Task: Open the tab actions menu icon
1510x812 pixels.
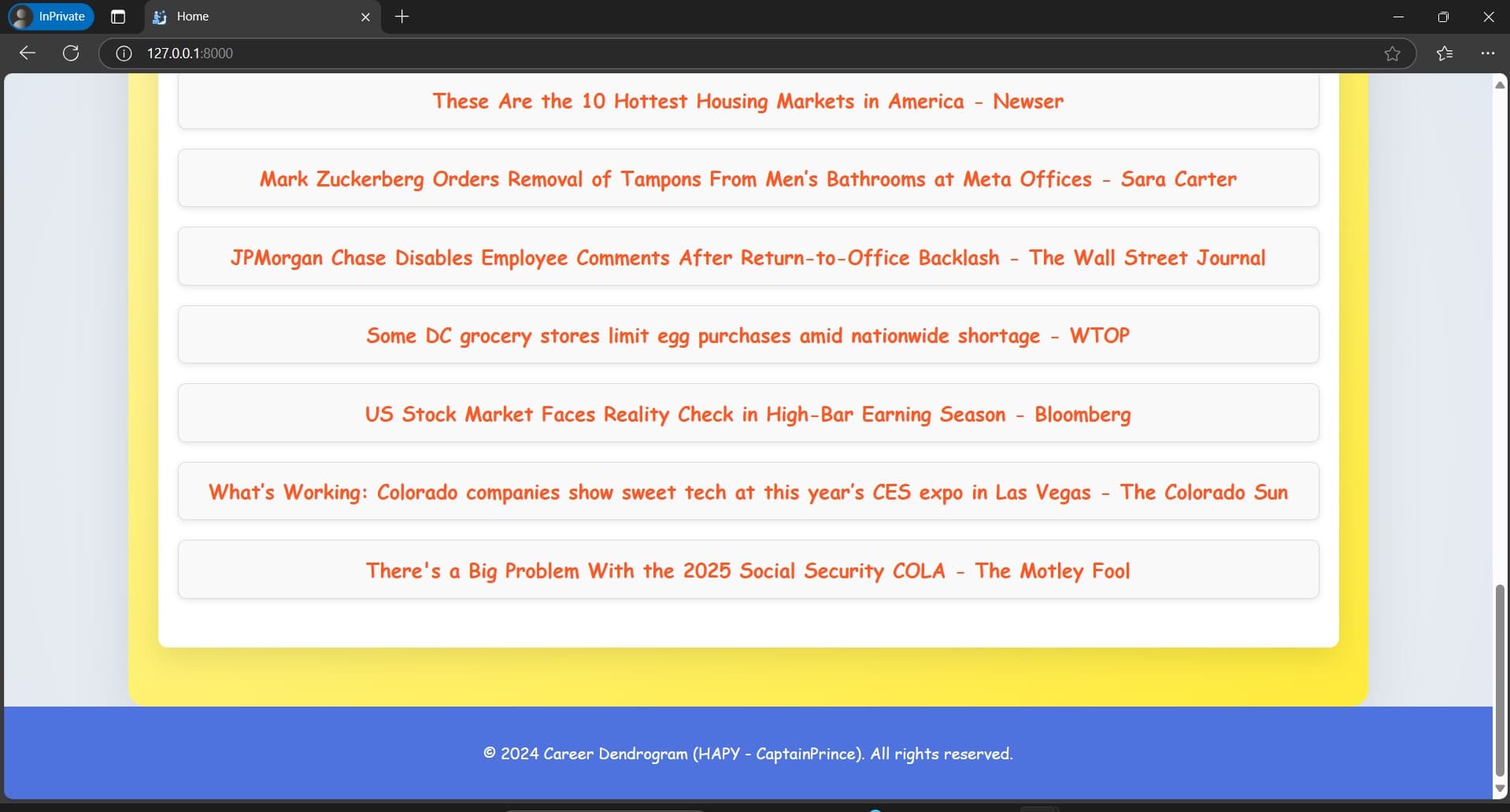Action: (x=118, y=17)
